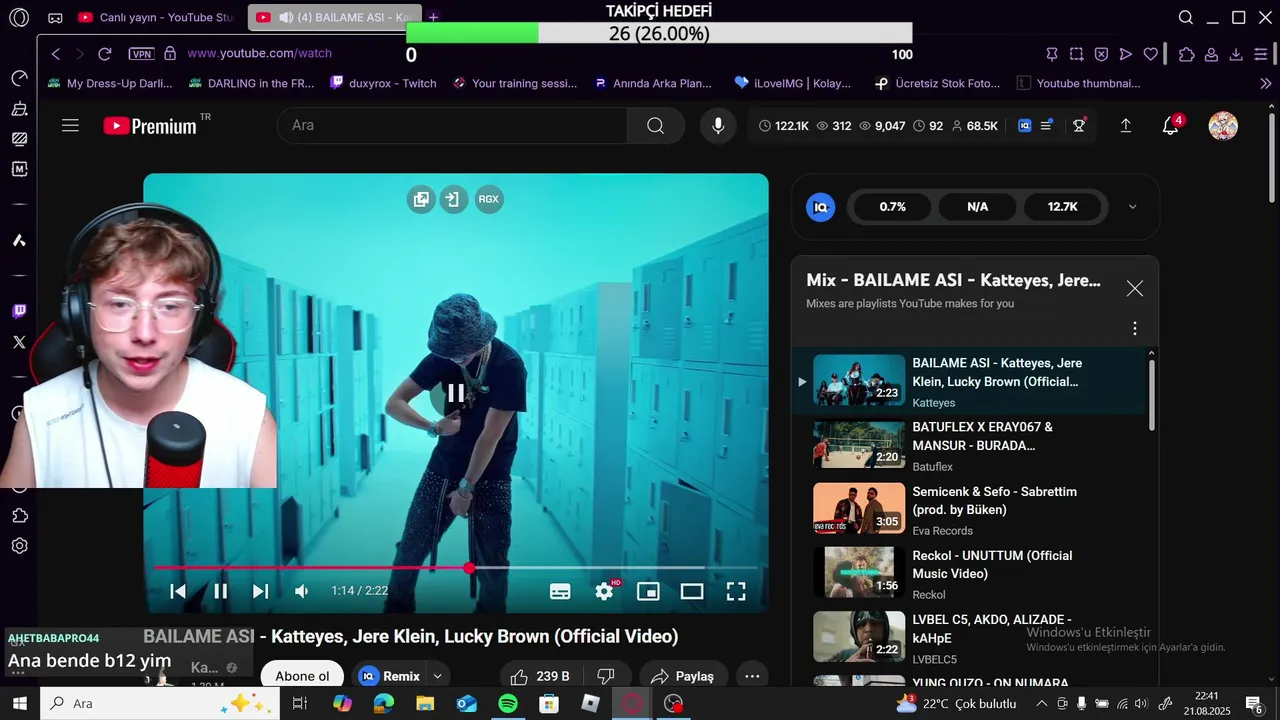Image resolution: width=1280 pixels, height=720 pixels.
Task: Start voice search microphone
Action: [718, 125]
